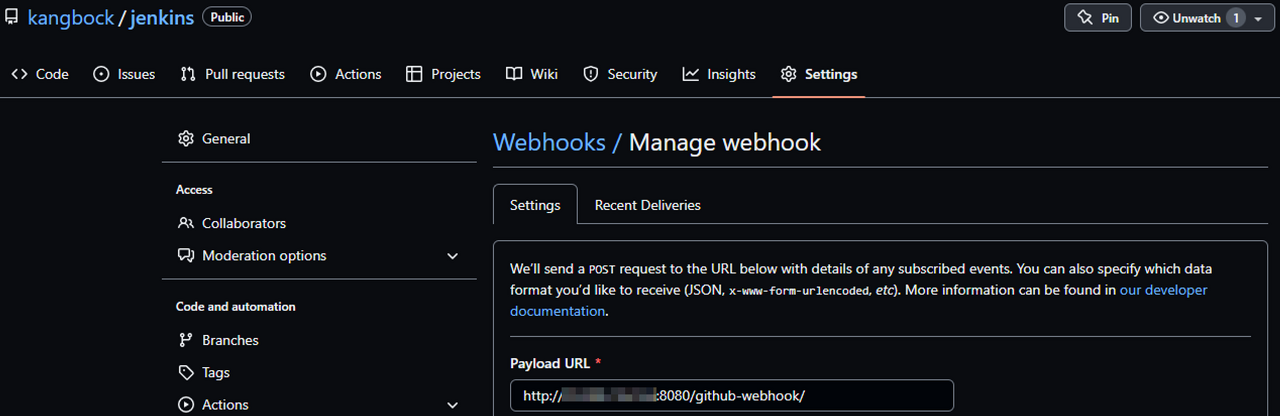The height and width of the screenshot is (416, 1280).
Task: Click the Projects table icon
Action: click(414, 74)
